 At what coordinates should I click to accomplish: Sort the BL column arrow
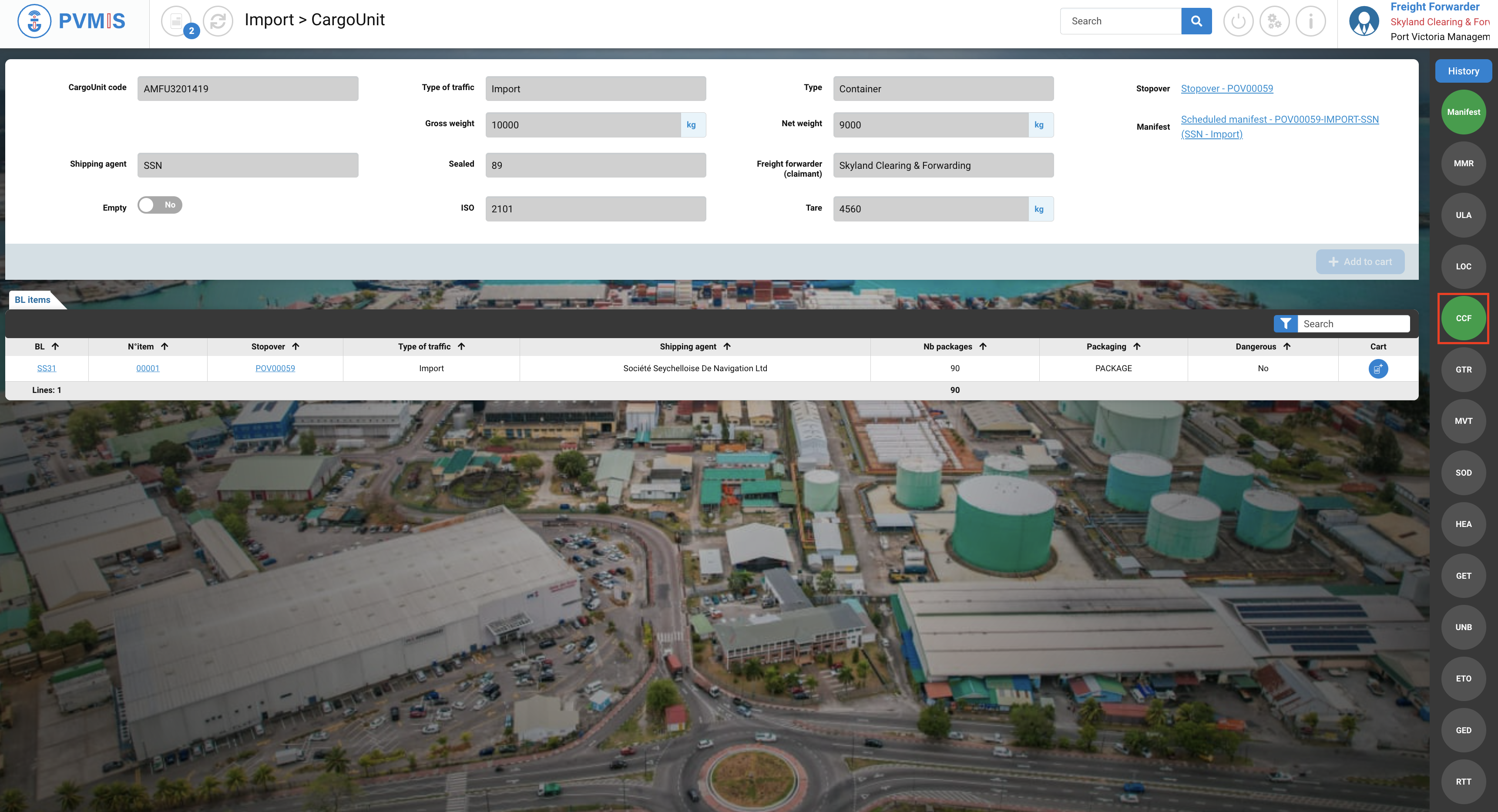(x=55, y=346)
